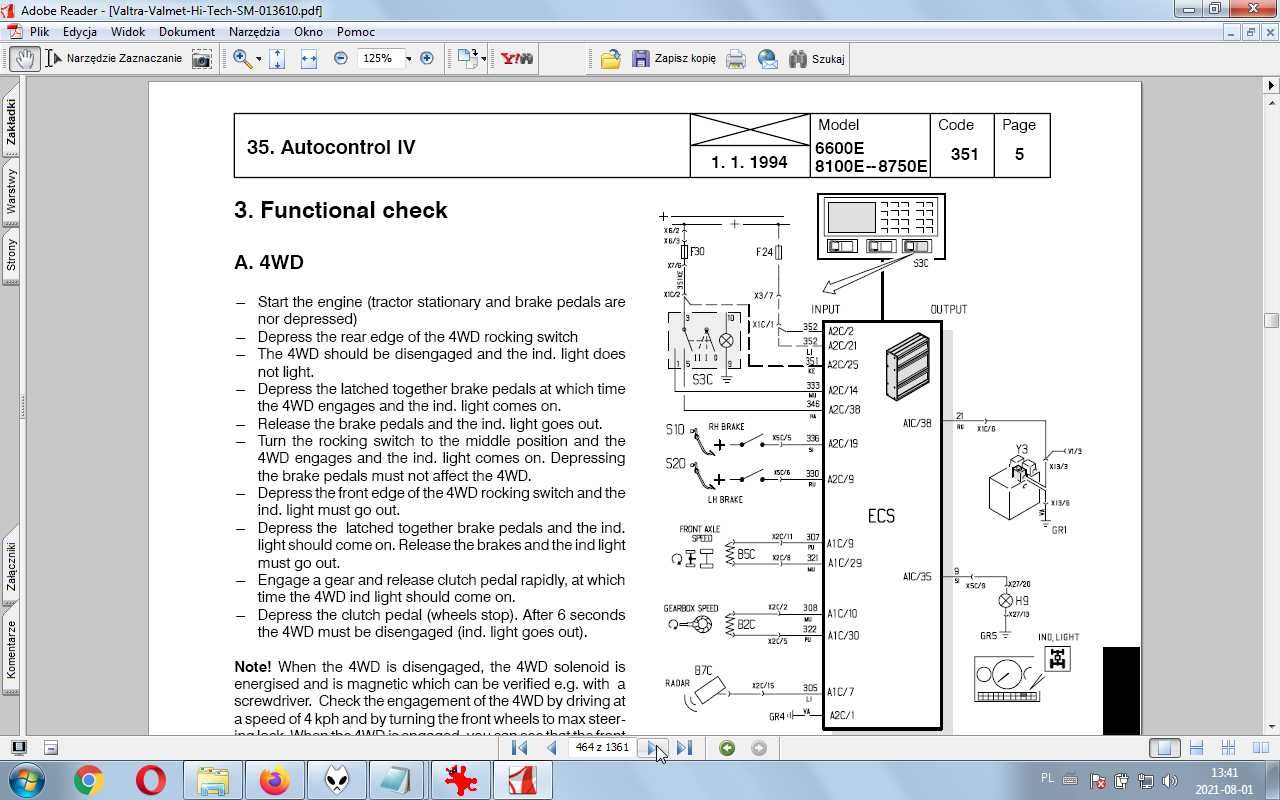Viewport: 1280px width, 800px height.
Task: Open the Załączniki side panel tab
Action: [11, 567]
